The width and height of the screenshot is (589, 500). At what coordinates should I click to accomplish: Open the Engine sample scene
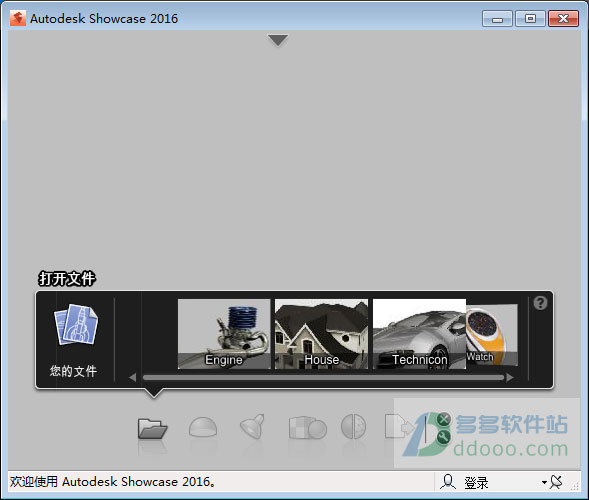224,334
